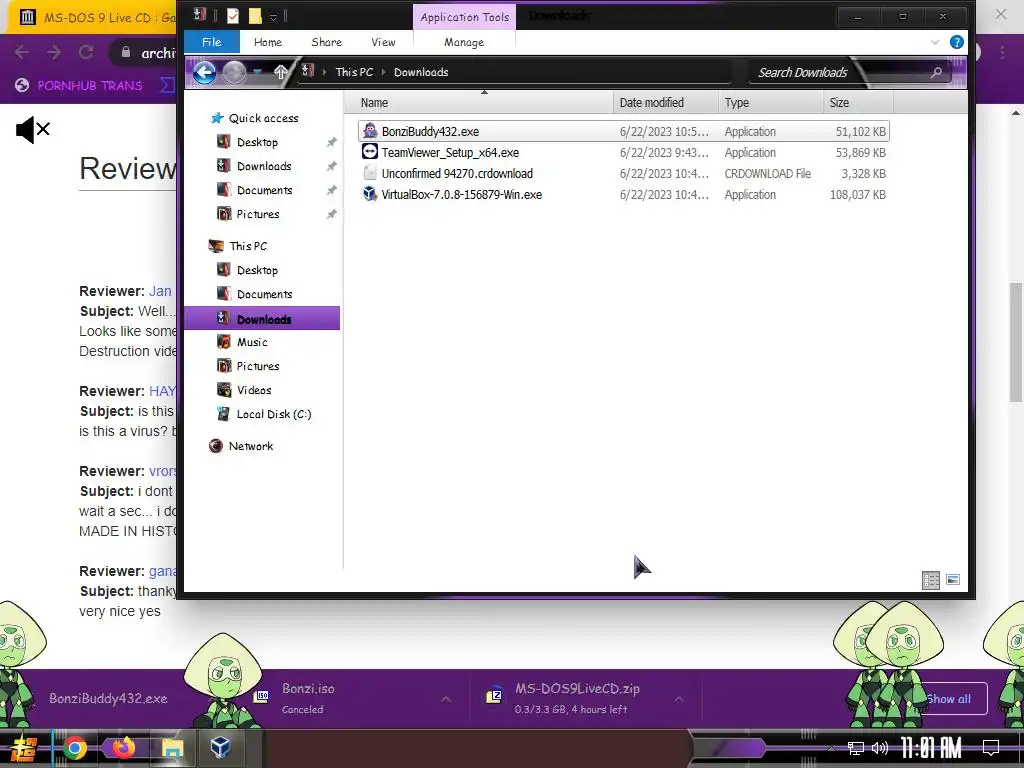Screen dimensions: 1024x768
Task: Open the Manage ribbon tab
Action: pyautogui.click(x=464, y=42)
